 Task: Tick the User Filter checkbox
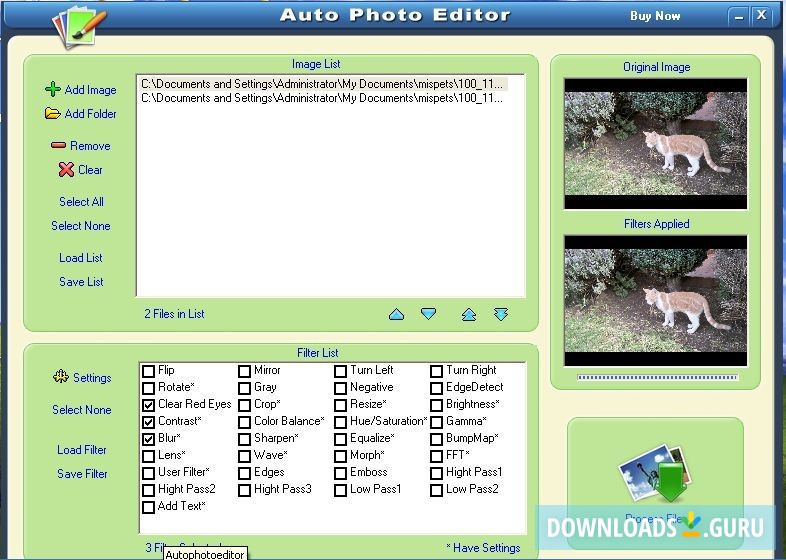click(148, 473)
